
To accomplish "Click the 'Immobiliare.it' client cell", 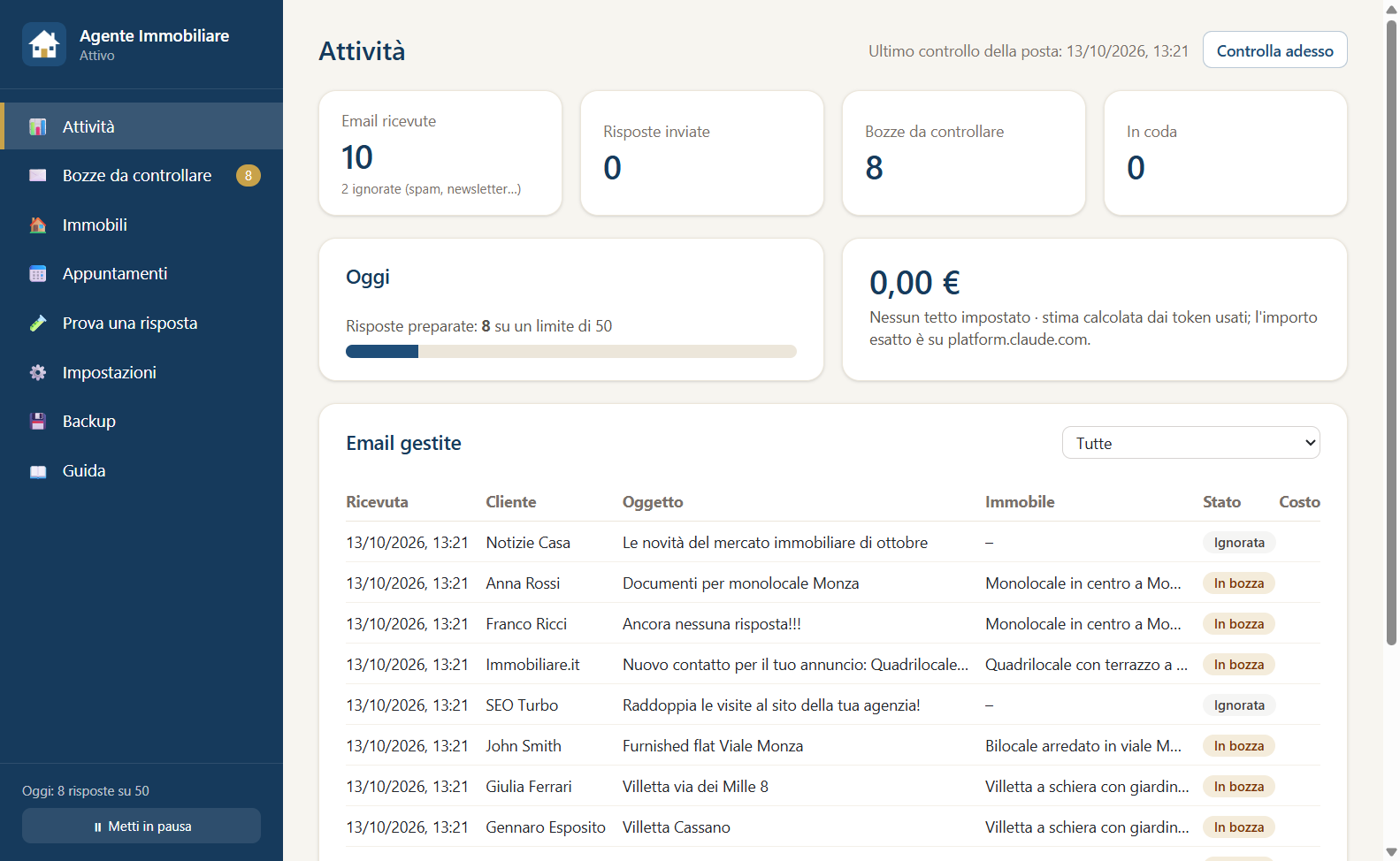I will coord(533,665).
